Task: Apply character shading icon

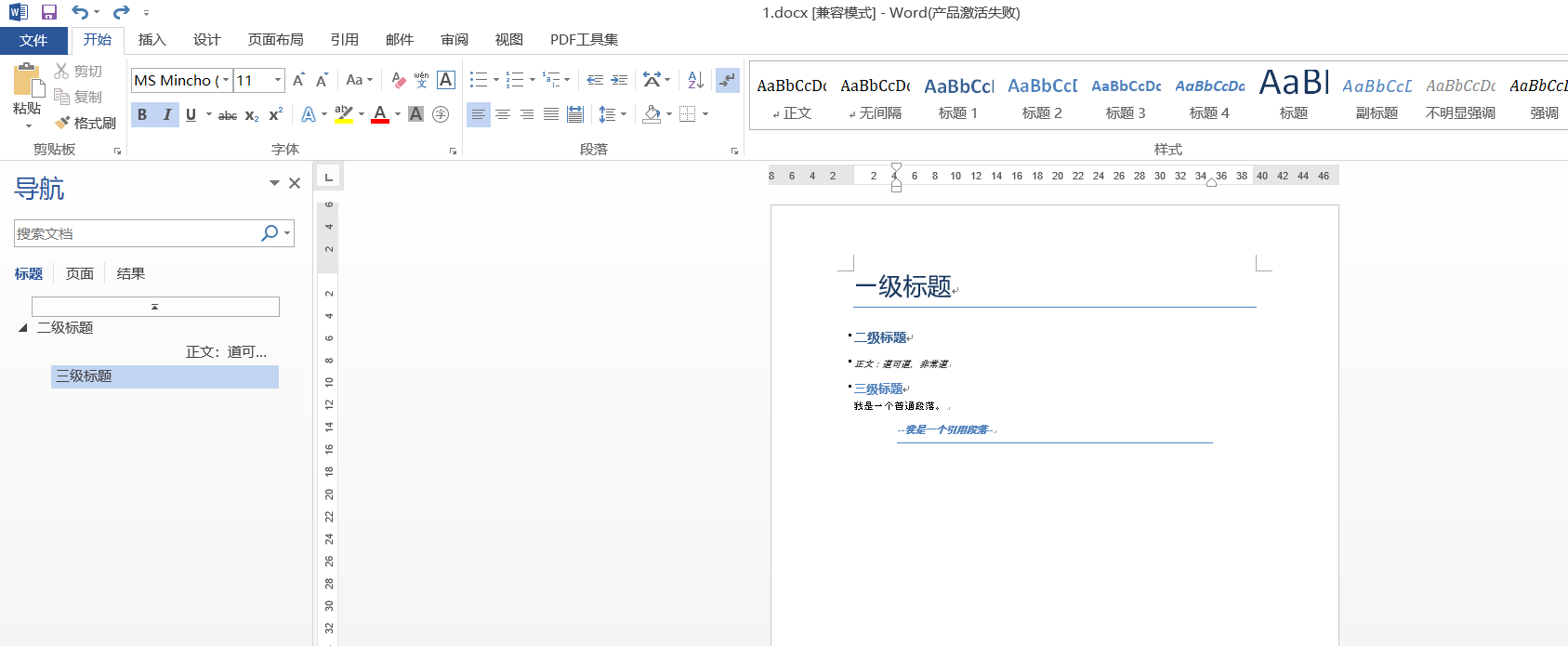Action: pos(415,114)
